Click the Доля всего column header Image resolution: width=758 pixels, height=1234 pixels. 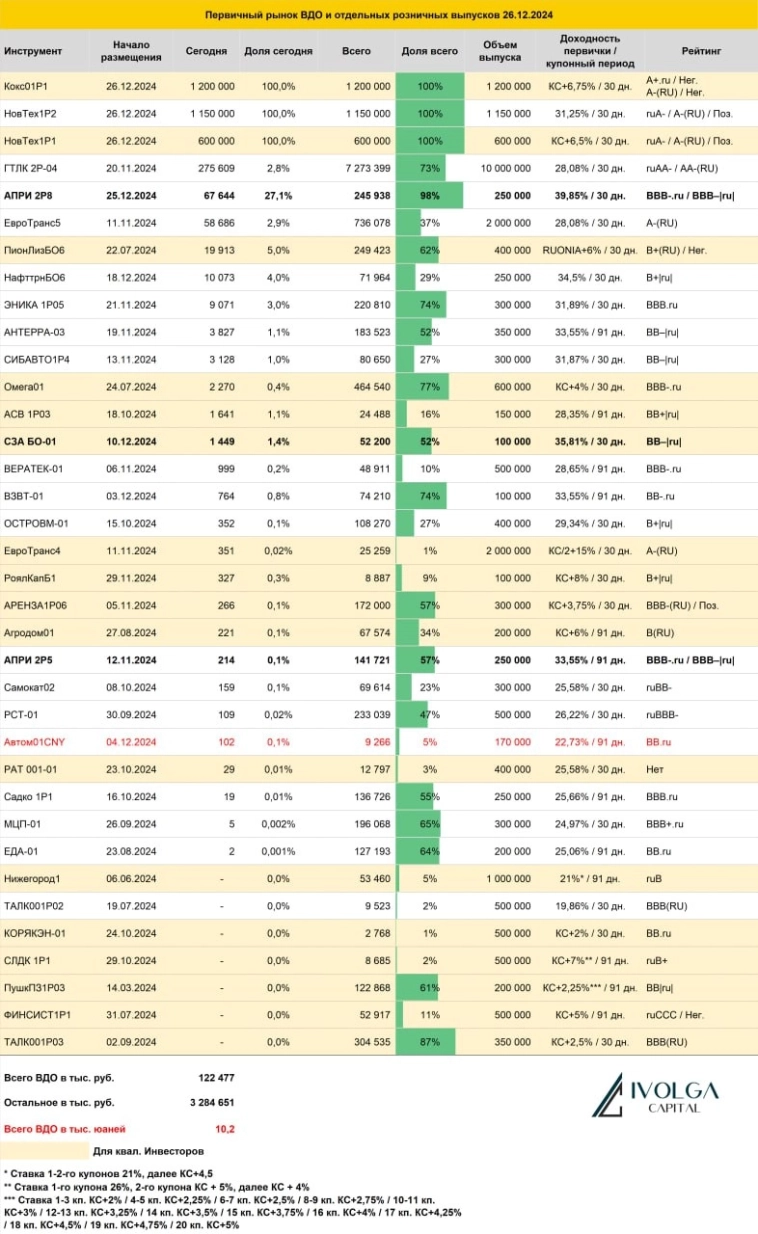point(429,50)
